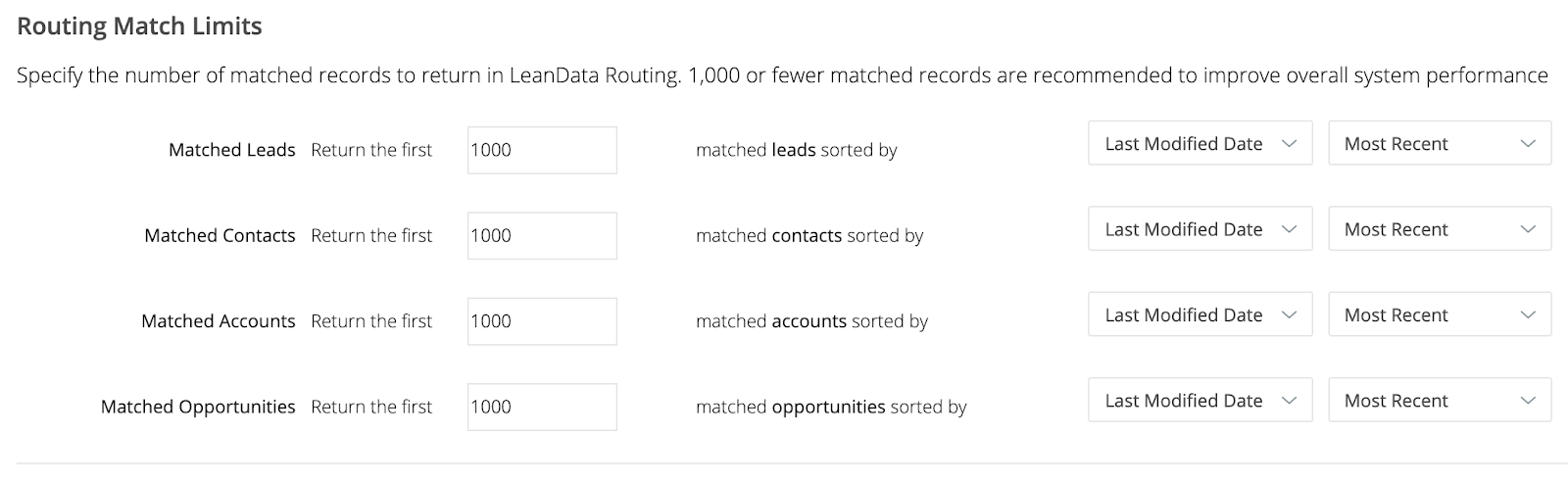
Task: Open the leads Last Modified Date dropdown
Action: click(x=1200, y=144)
